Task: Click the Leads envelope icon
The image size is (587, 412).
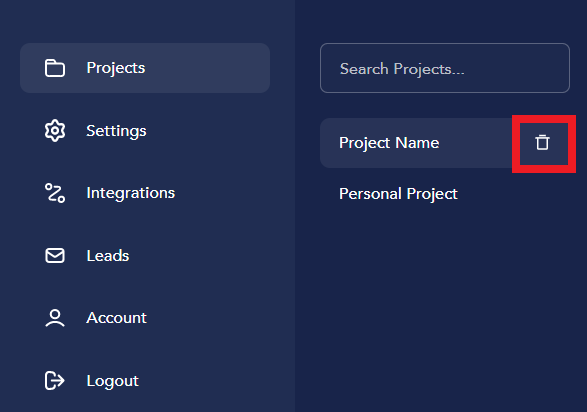Action: coord(55,256)
